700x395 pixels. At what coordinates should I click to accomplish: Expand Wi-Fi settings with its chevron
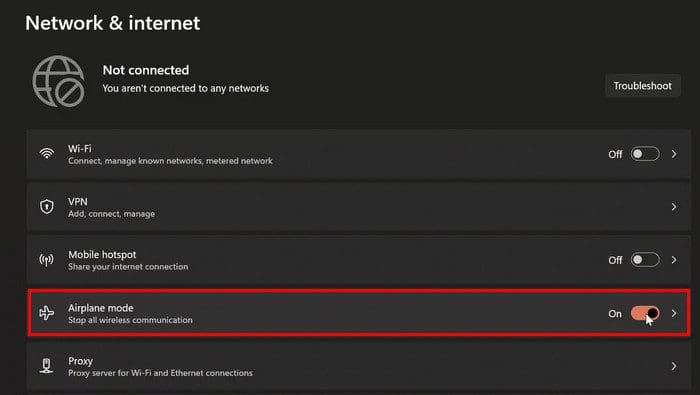(x=674, y=154)
